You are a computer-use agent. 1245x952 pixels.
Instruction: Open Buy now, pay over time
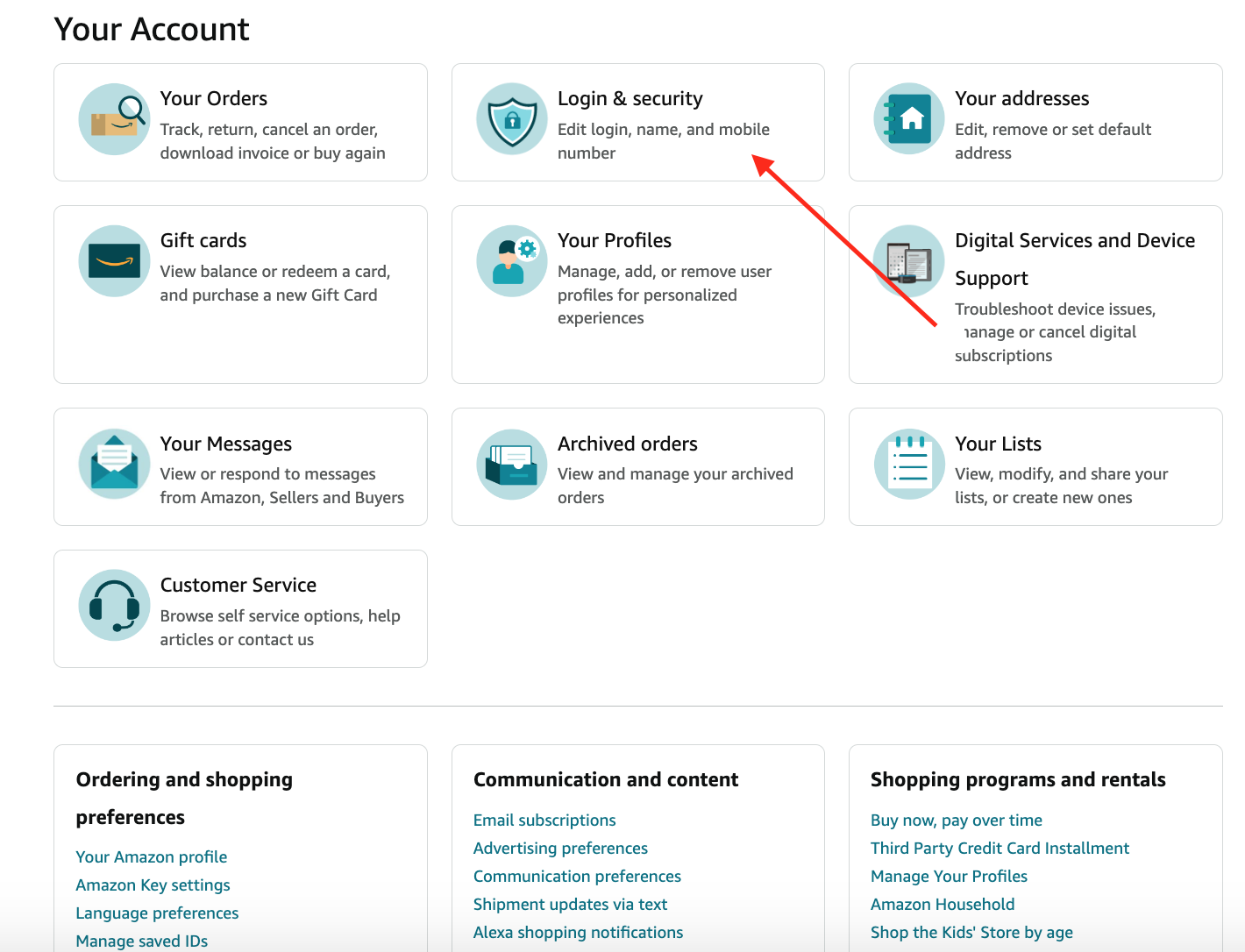click(957, 821)
